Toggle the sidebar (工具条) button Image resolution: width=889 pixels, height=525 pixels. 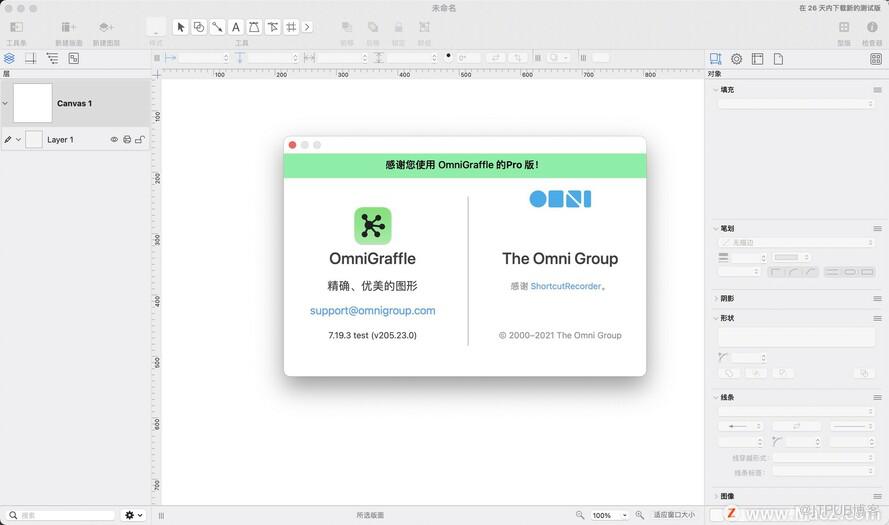(x=16, y=27)
